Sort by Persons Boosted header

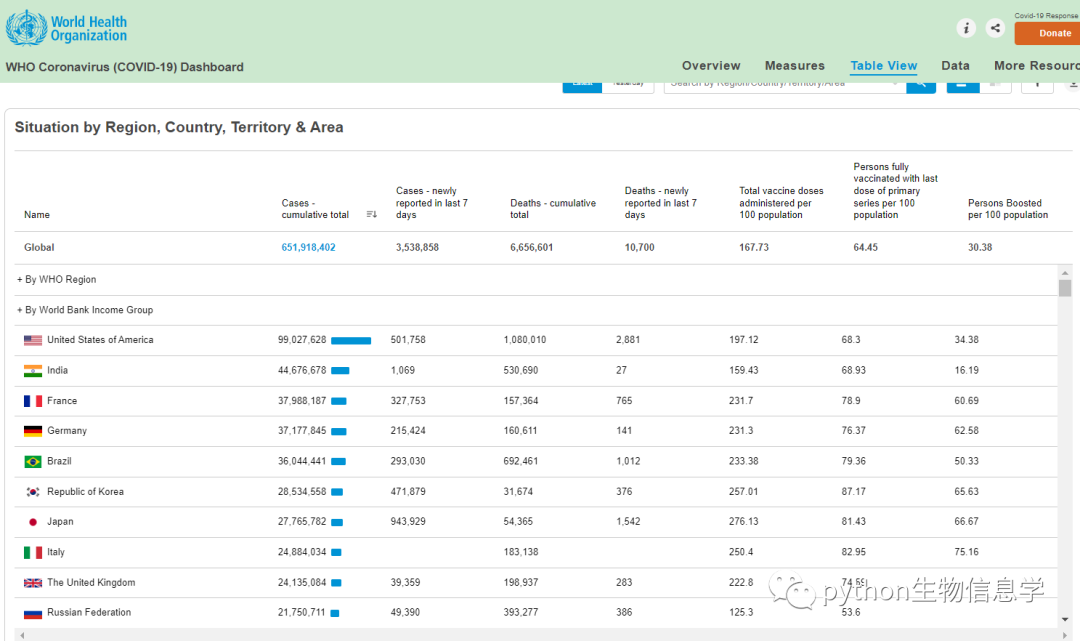click(x=1008, y=209)
